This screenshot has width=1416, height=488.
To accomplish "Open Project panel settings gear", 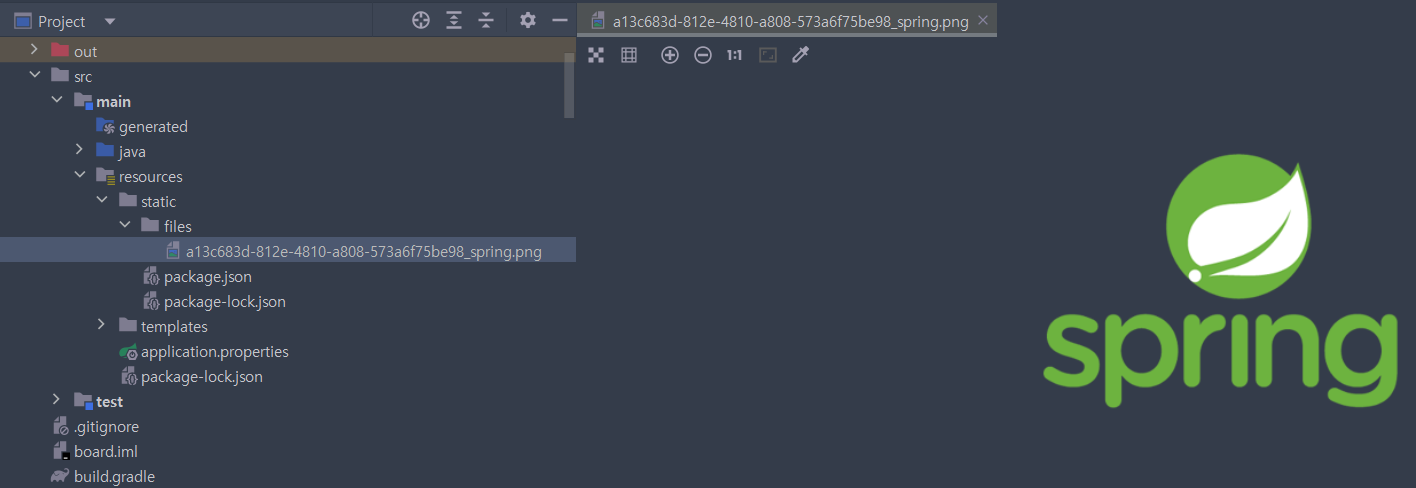I will 528,20.
